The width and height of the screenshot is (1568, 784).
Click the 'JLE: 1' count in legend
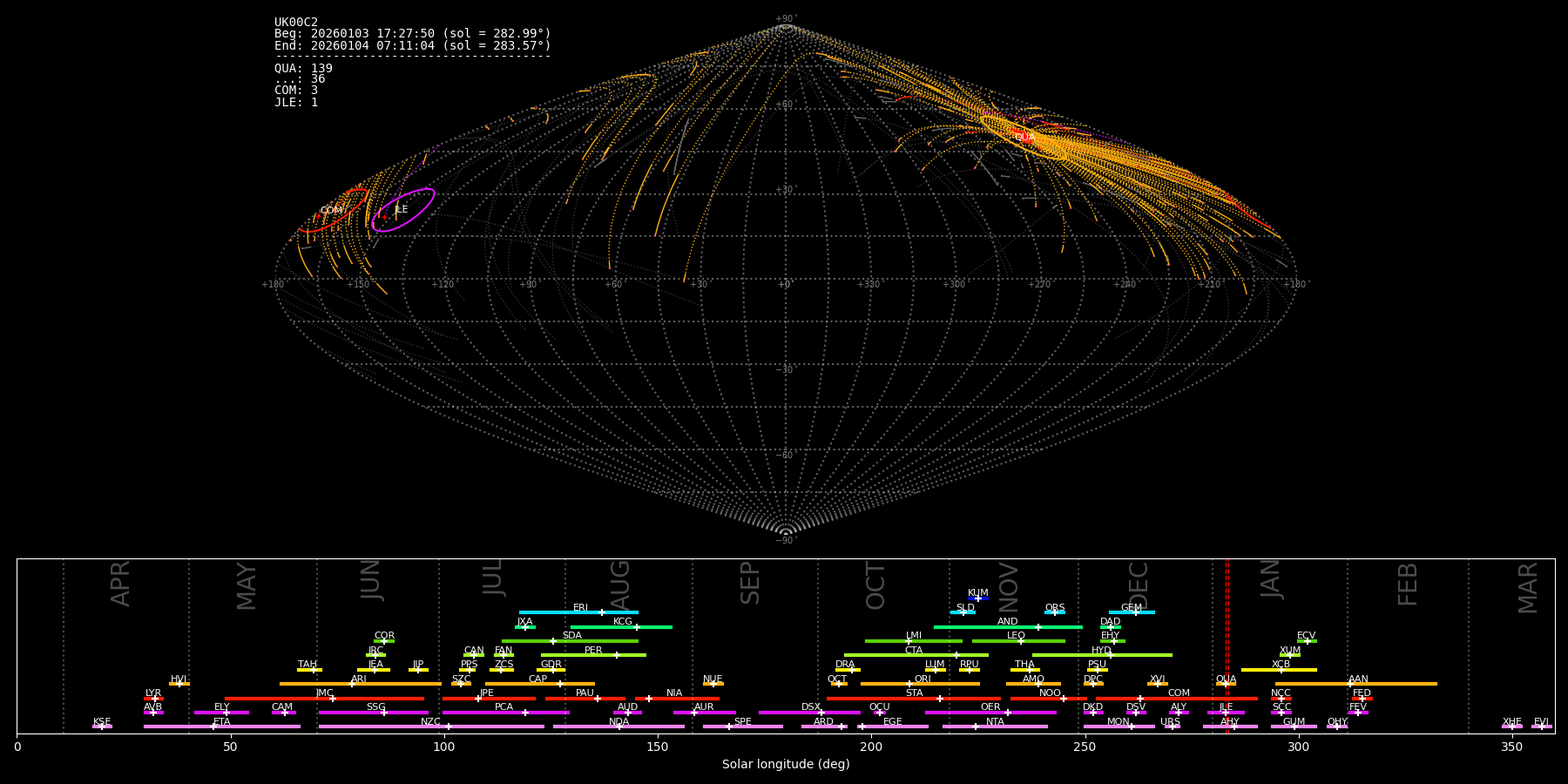296,102
